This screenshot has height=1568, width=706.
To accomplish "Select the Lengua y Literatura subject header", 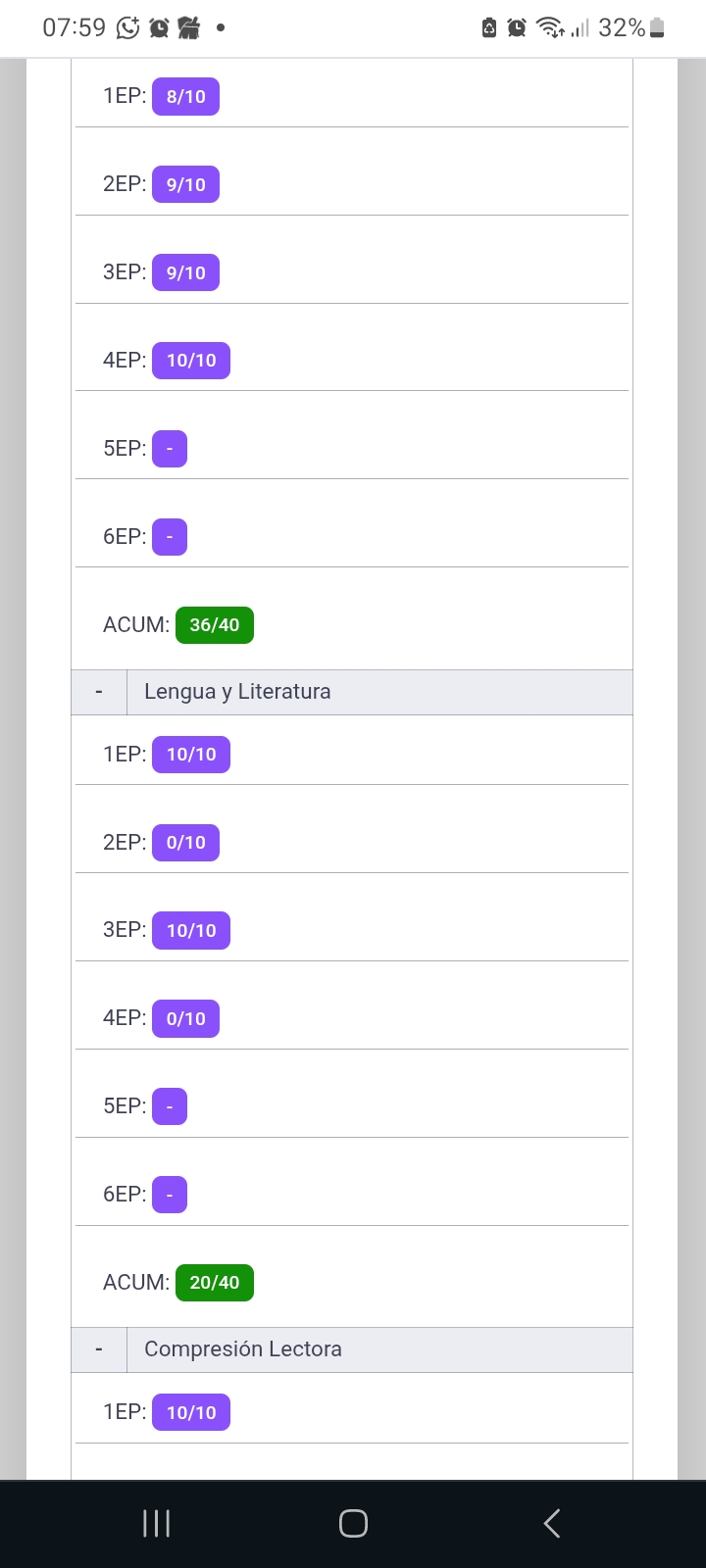I will coord(237,692).
